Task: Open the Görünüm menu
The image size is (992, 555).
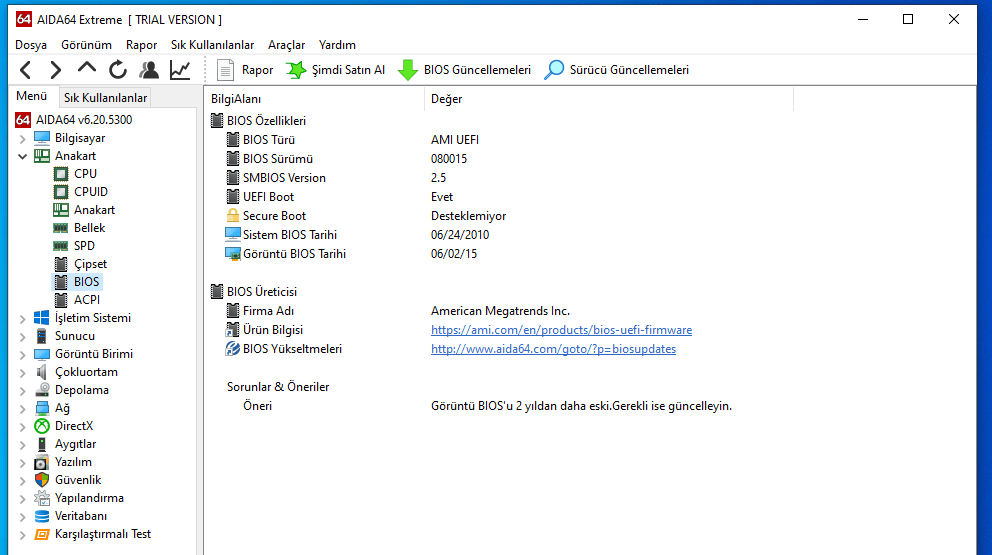Action: [x=86, y=45]
